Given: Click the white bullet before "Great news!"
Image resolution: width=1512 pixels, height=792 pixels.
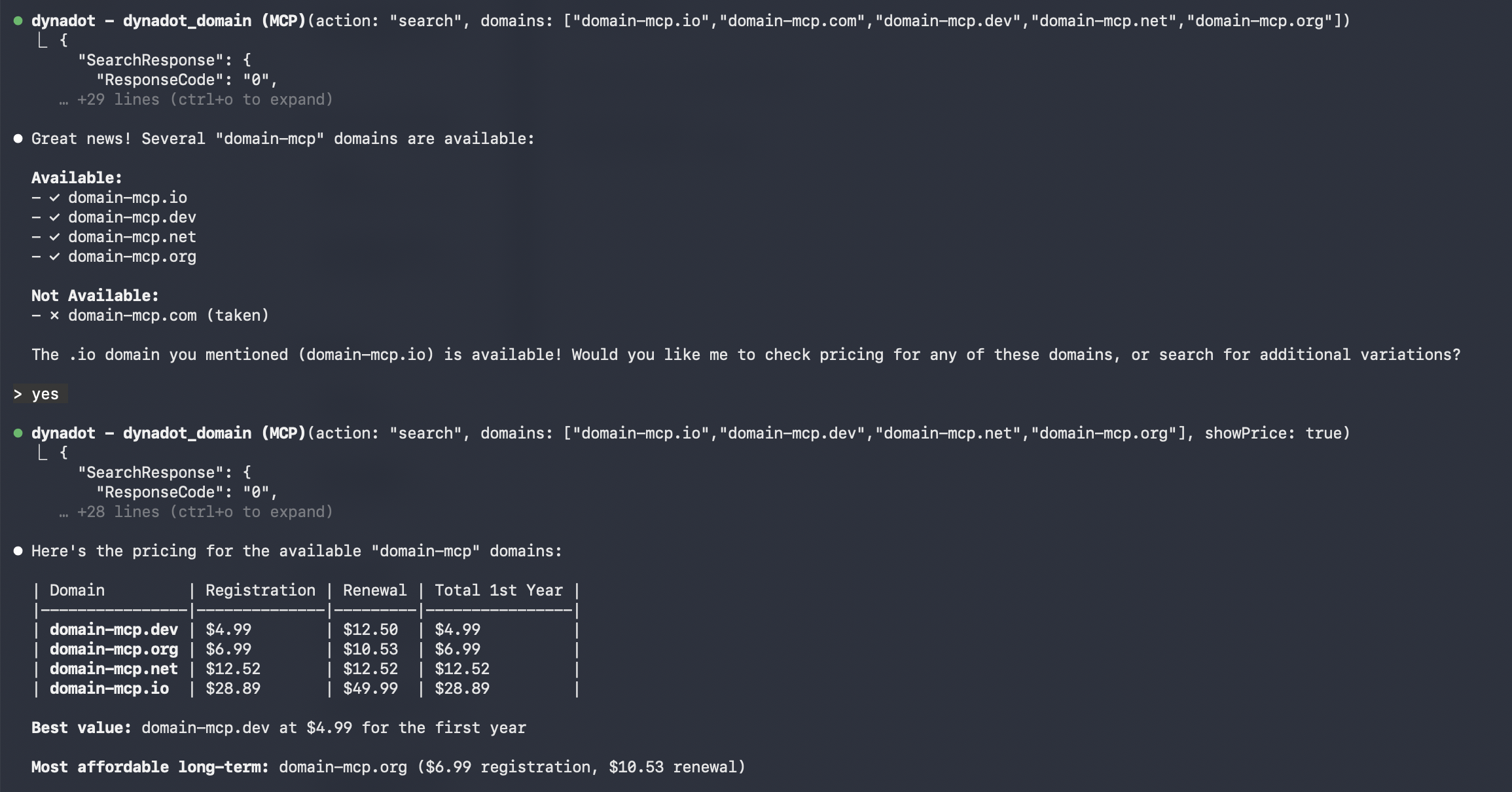Looking at the screenshot, I should [x=18, y=139].
